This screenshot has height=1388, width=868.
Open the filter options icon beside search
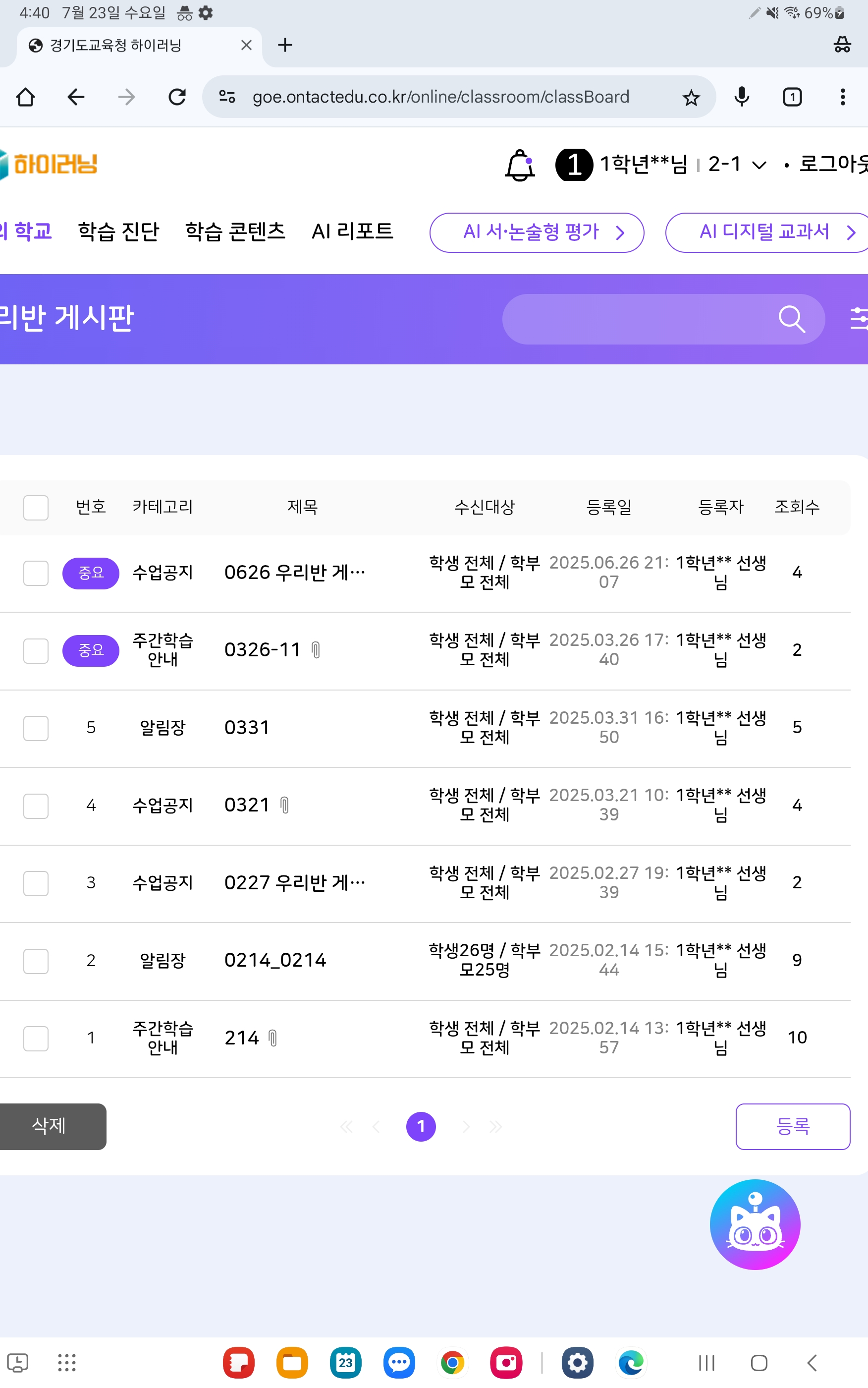point(858,319)
